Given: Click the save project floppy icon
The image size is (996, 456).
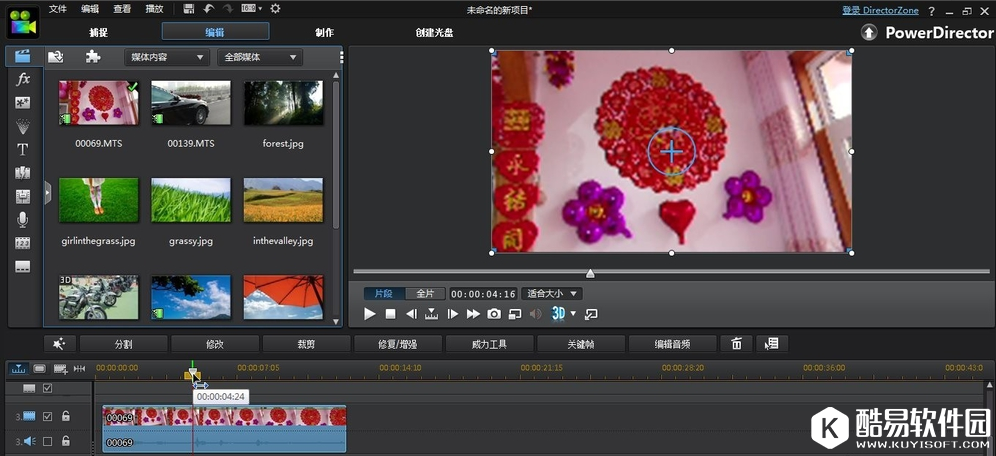Looking at the screenshot, I should click(x=188, y=9).
